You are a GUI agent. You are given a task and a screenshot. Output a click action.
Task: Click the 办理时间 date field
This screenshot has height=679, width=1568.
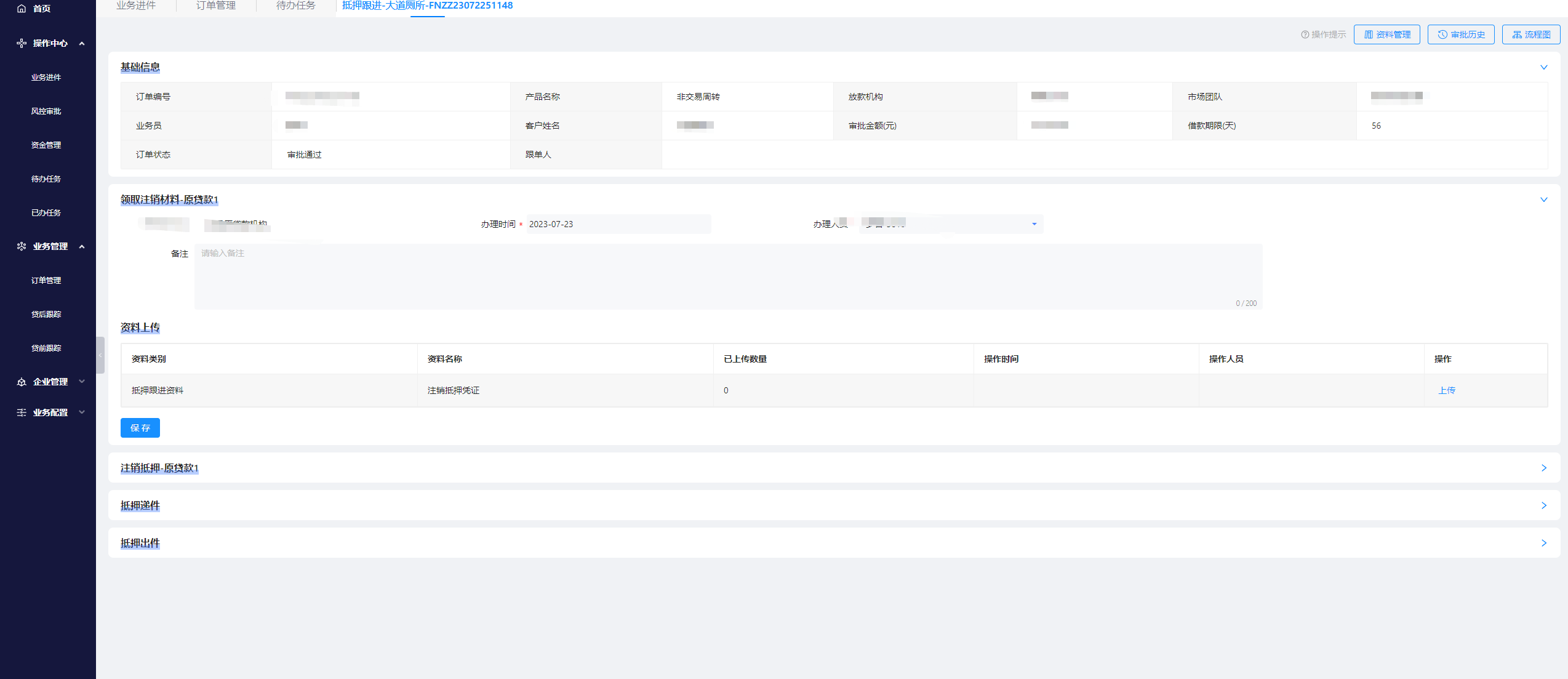pyautogui.click(x=618, y=224)
